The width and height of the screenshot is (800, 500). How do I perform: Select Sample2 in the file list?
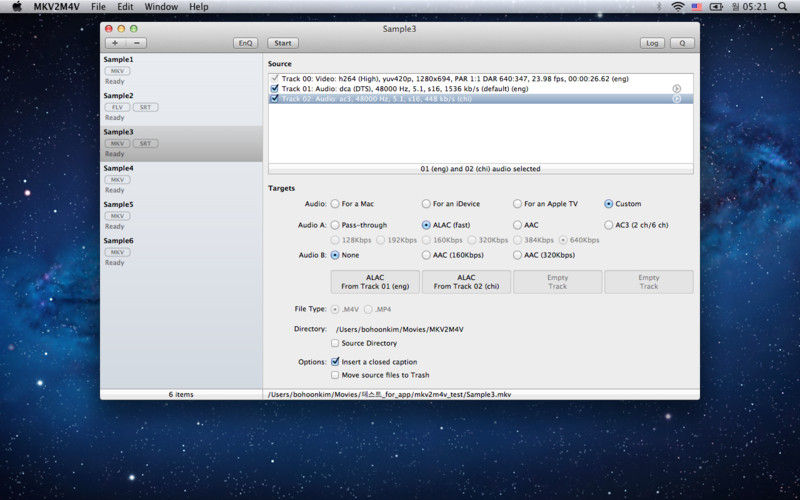181,107
